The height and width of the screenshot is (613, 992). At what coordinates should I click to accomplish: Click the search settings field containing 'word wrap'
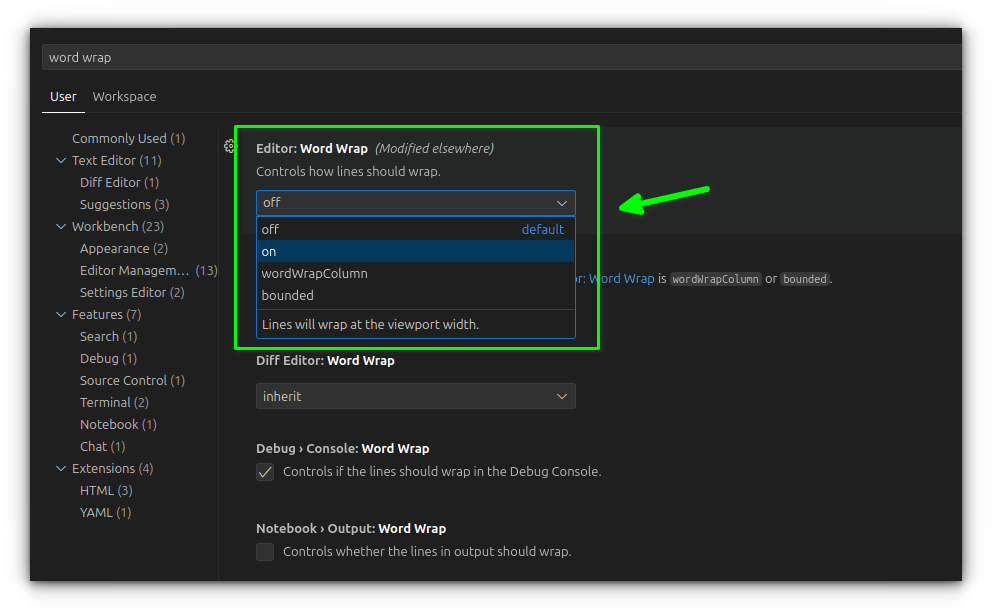(500, 57)
